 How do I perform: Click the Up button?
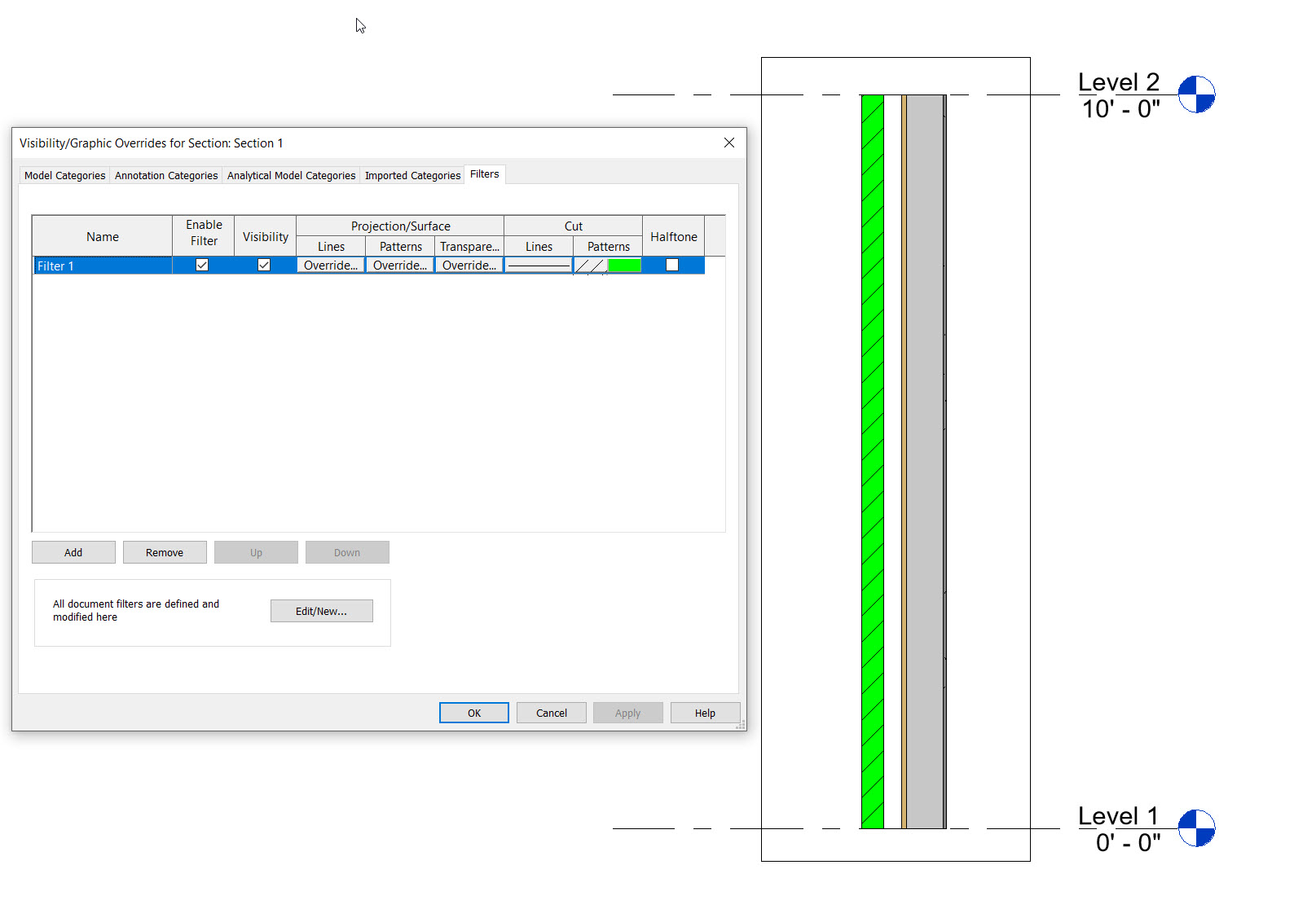pyautogui.click(x=256, y=552)
